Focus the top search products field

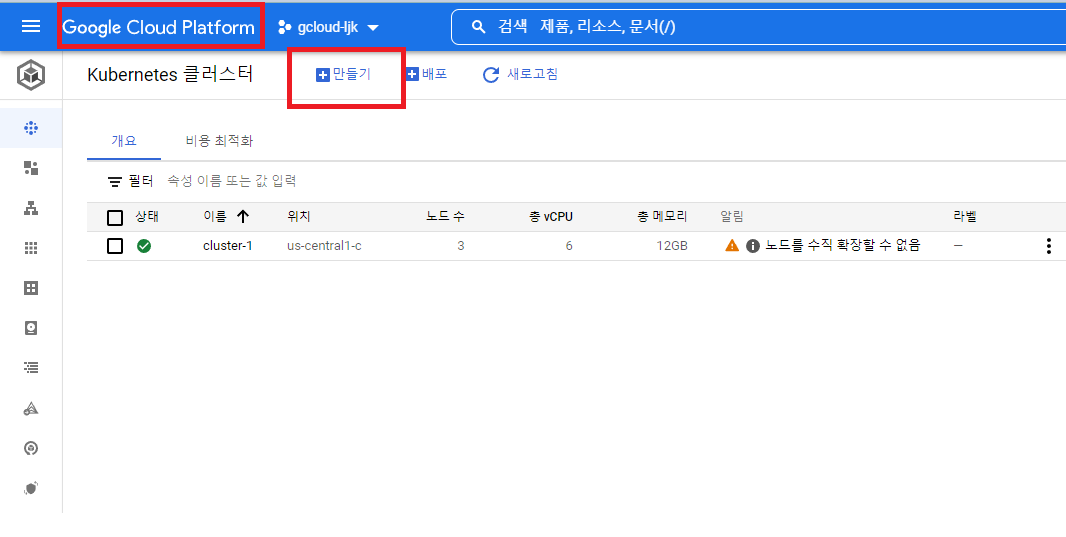(758, 27)
